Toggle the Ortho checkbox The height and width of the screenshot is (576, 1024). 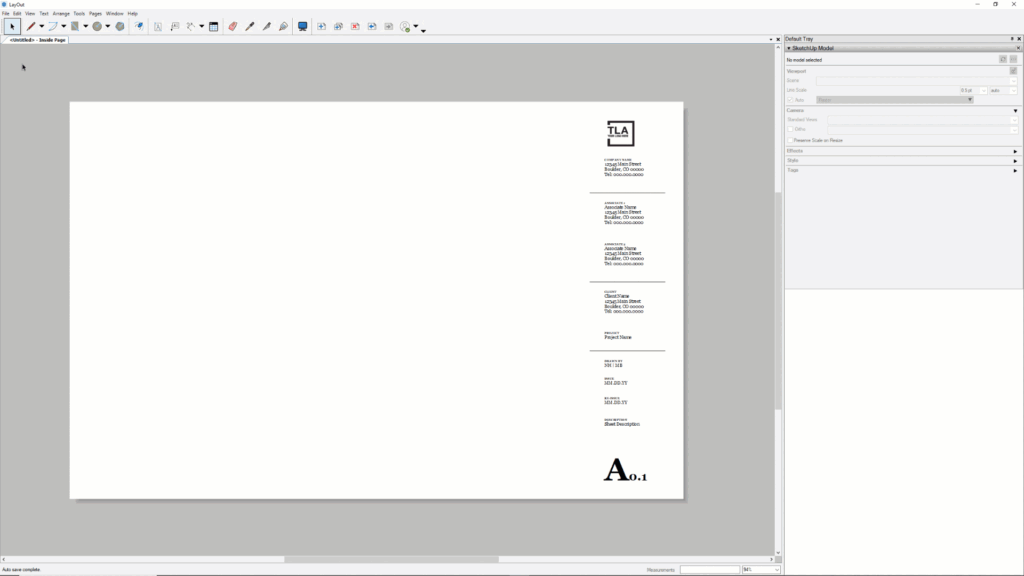[x=790, y=129]
